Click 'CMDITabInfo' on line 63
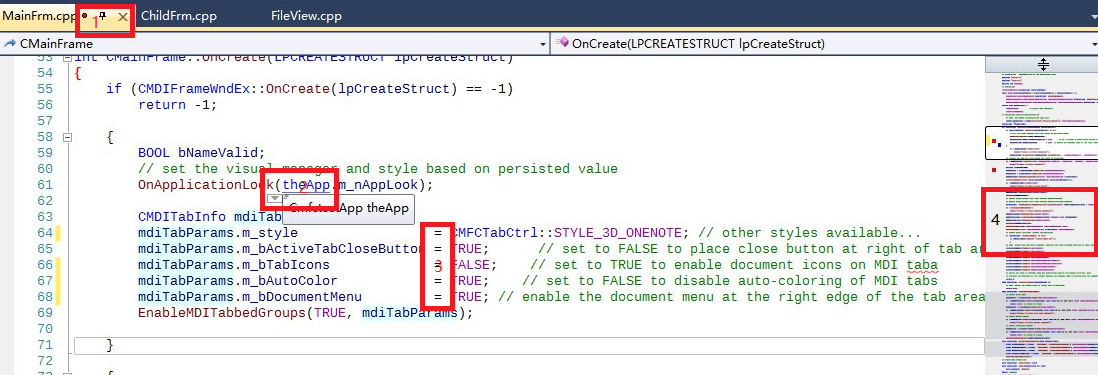The height and width of the screenshot is (375, 1098). [182, 217]
